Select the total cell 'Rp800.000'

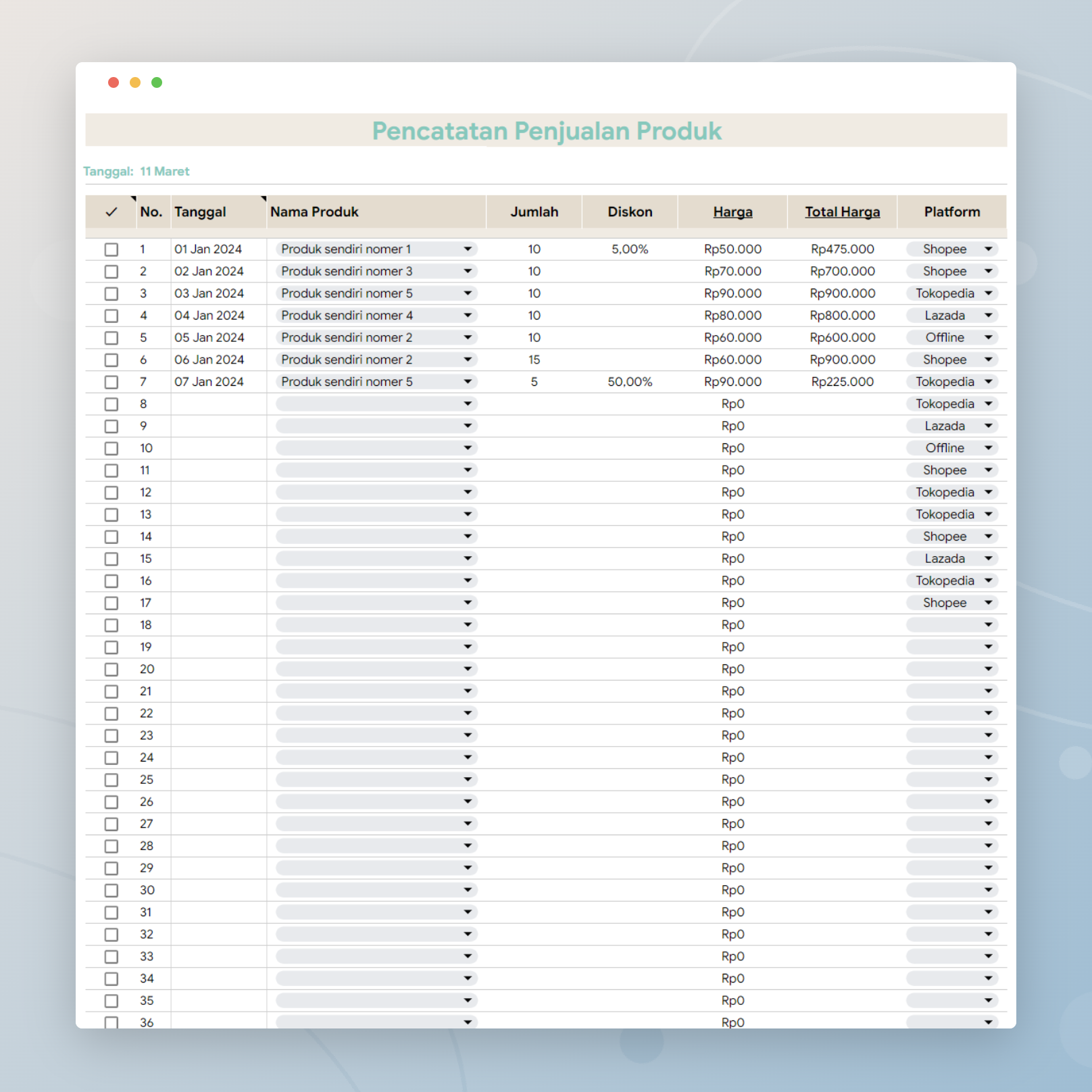(x=843, y=316)
